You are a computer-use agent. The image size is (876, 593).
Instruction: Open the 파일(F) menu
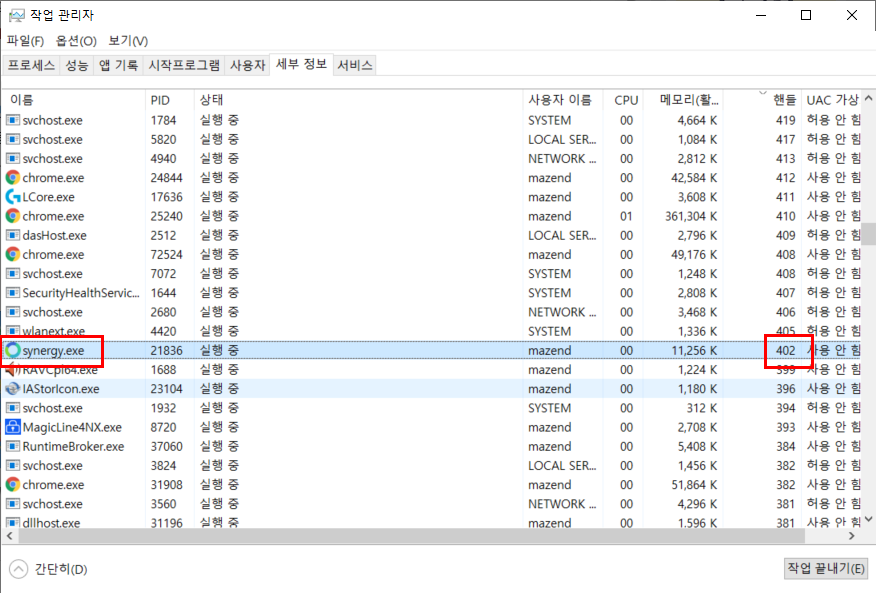tap(25, 41)
